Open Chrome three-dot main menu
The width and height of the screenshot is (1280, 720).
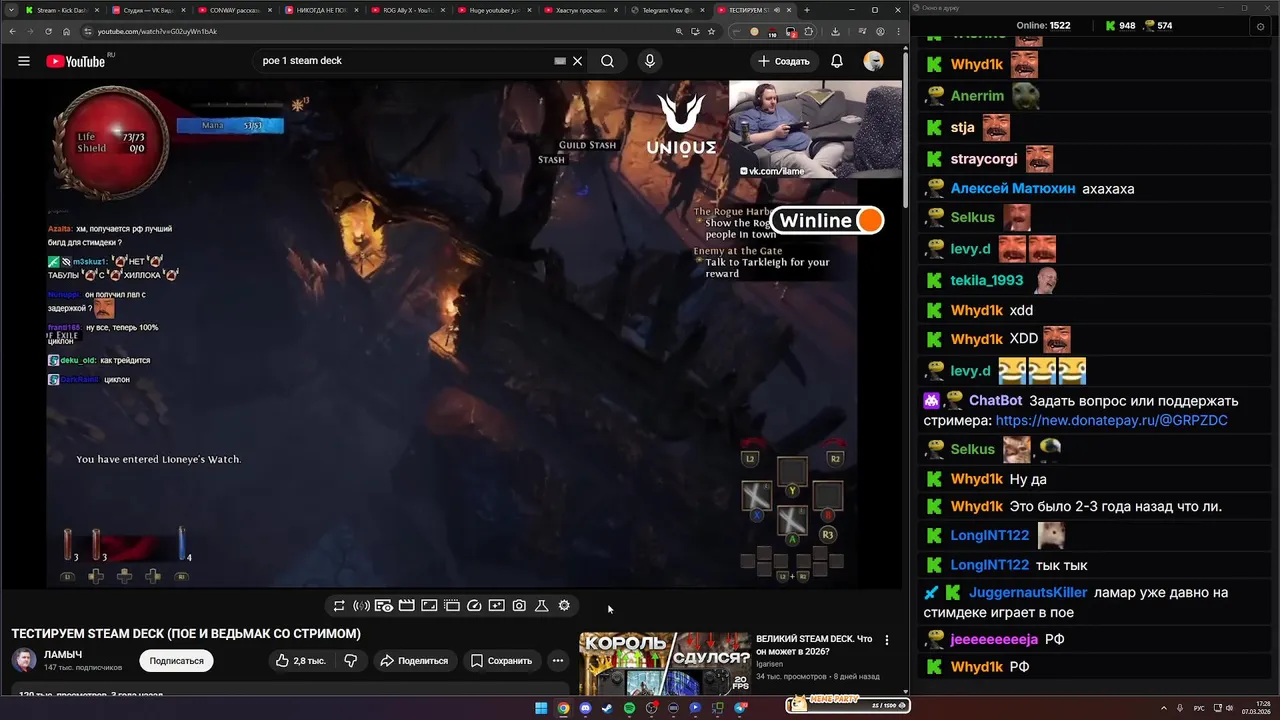(898, 31)
